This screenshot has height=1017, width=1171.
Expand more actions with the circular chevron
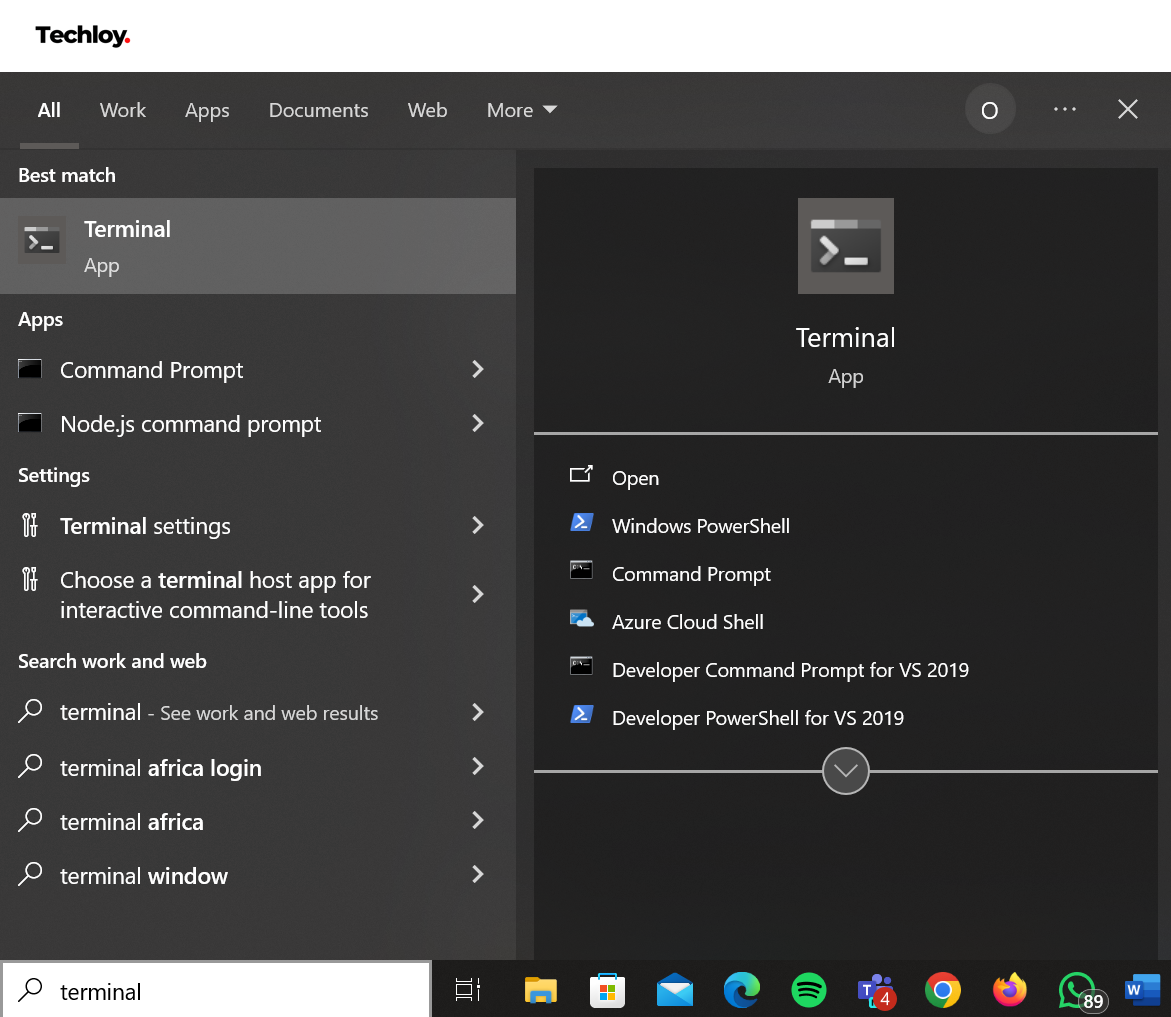pos(845,771)
